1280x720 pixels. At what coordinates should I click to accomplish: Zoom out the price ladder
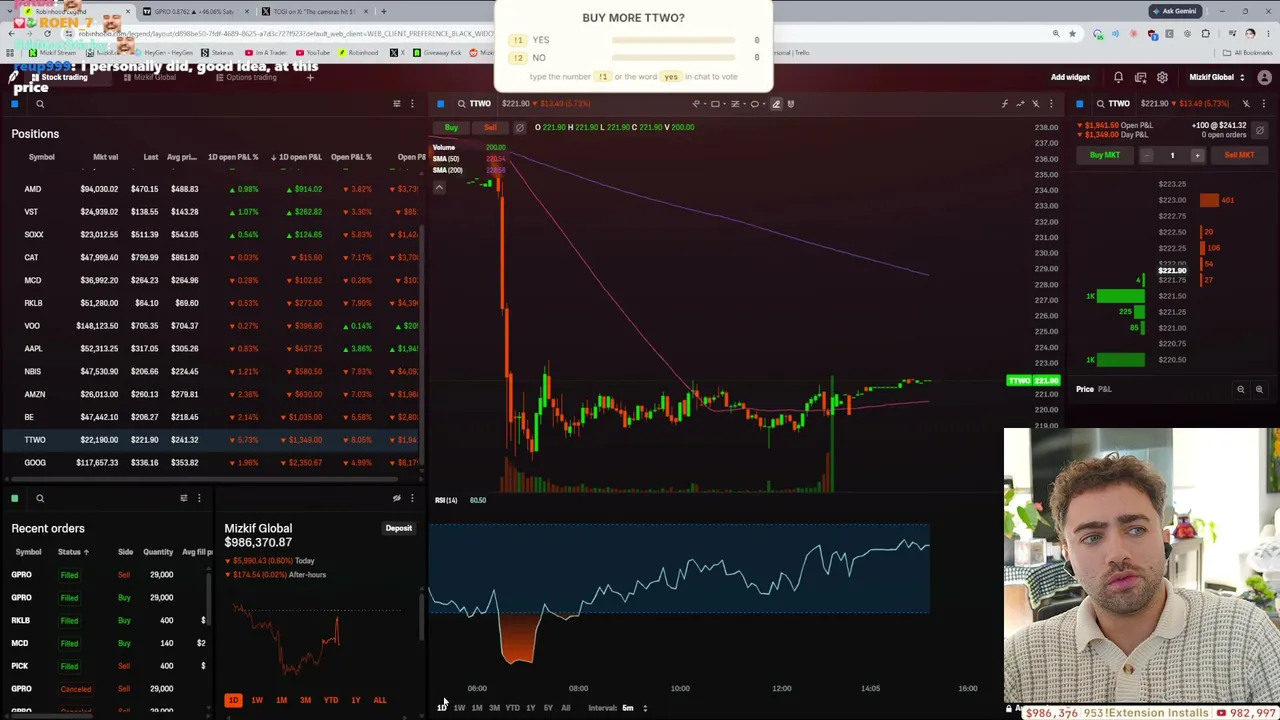point(1241,389)
